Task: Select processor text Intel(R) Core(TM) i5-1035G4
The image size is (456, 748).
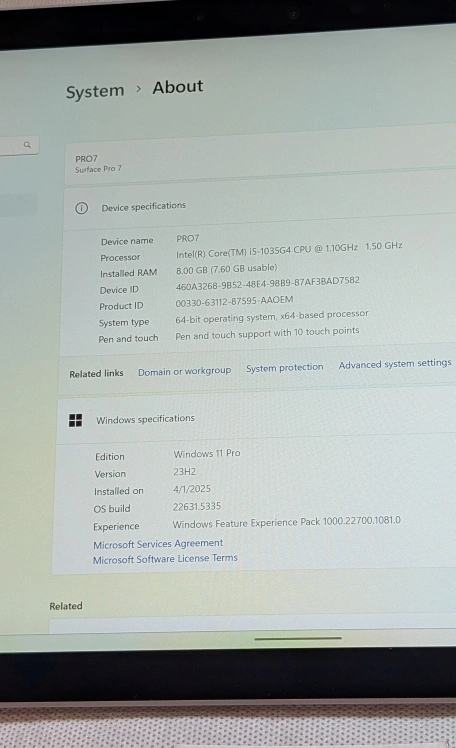Action: [x=233, y=252]
